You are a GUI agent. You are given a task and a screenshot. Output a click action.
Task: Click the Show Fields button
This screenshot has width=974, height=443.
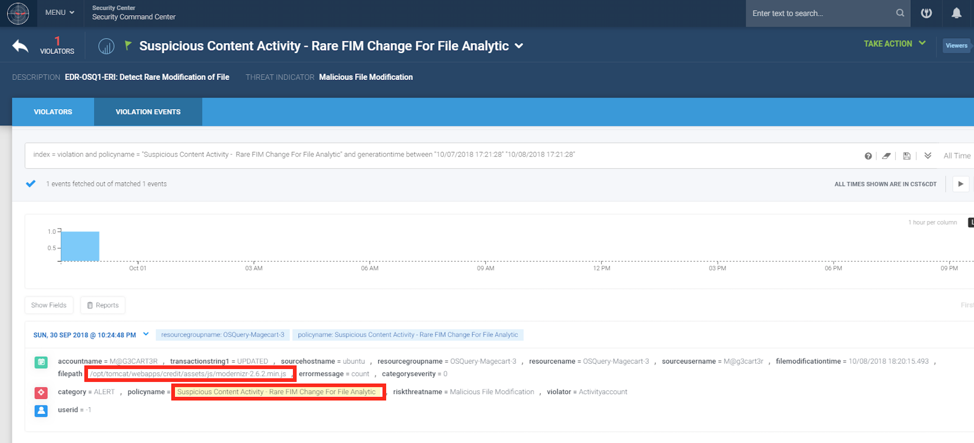(49, 305)
